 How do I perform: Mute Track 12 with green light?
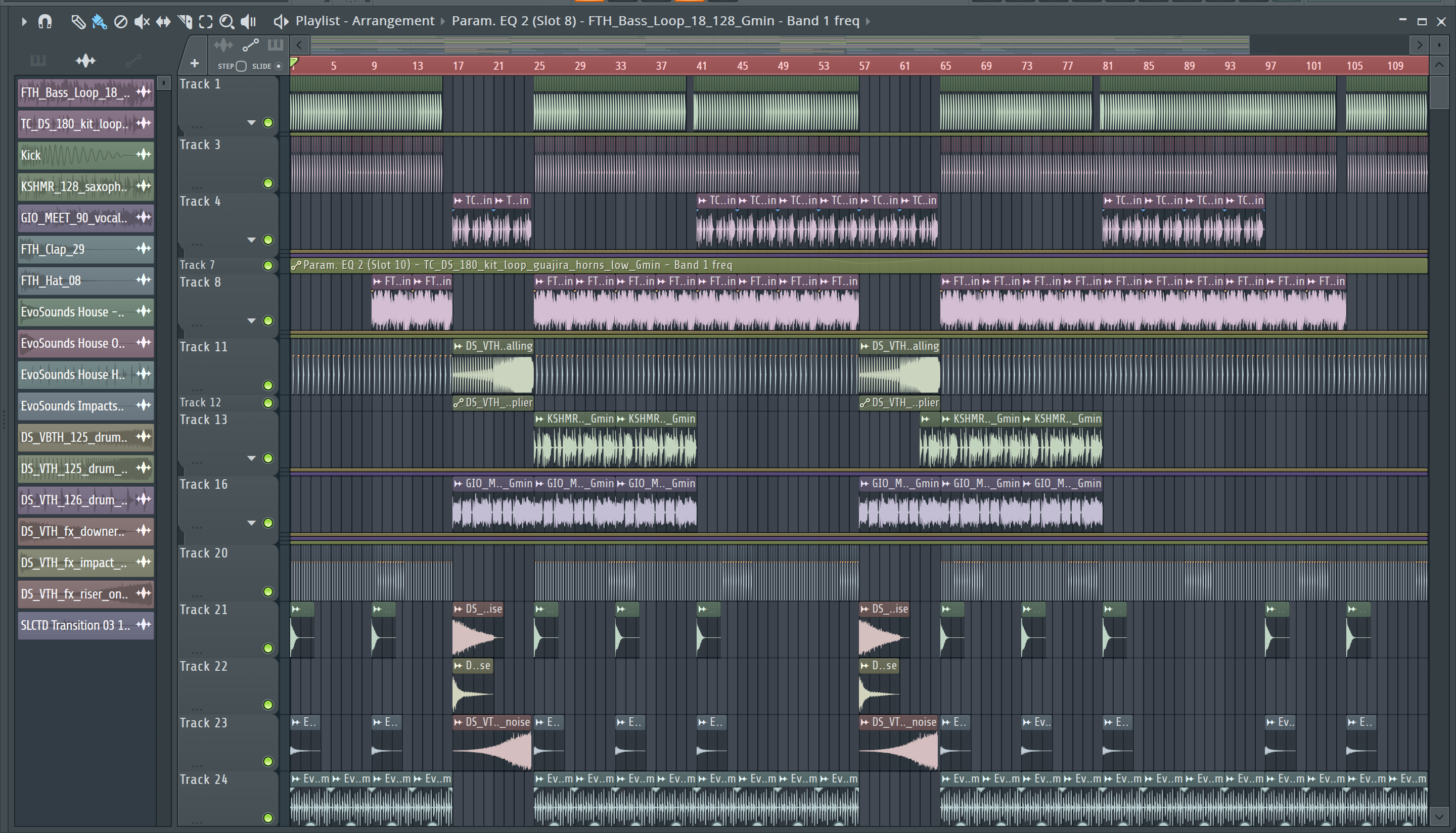(268, 403)
